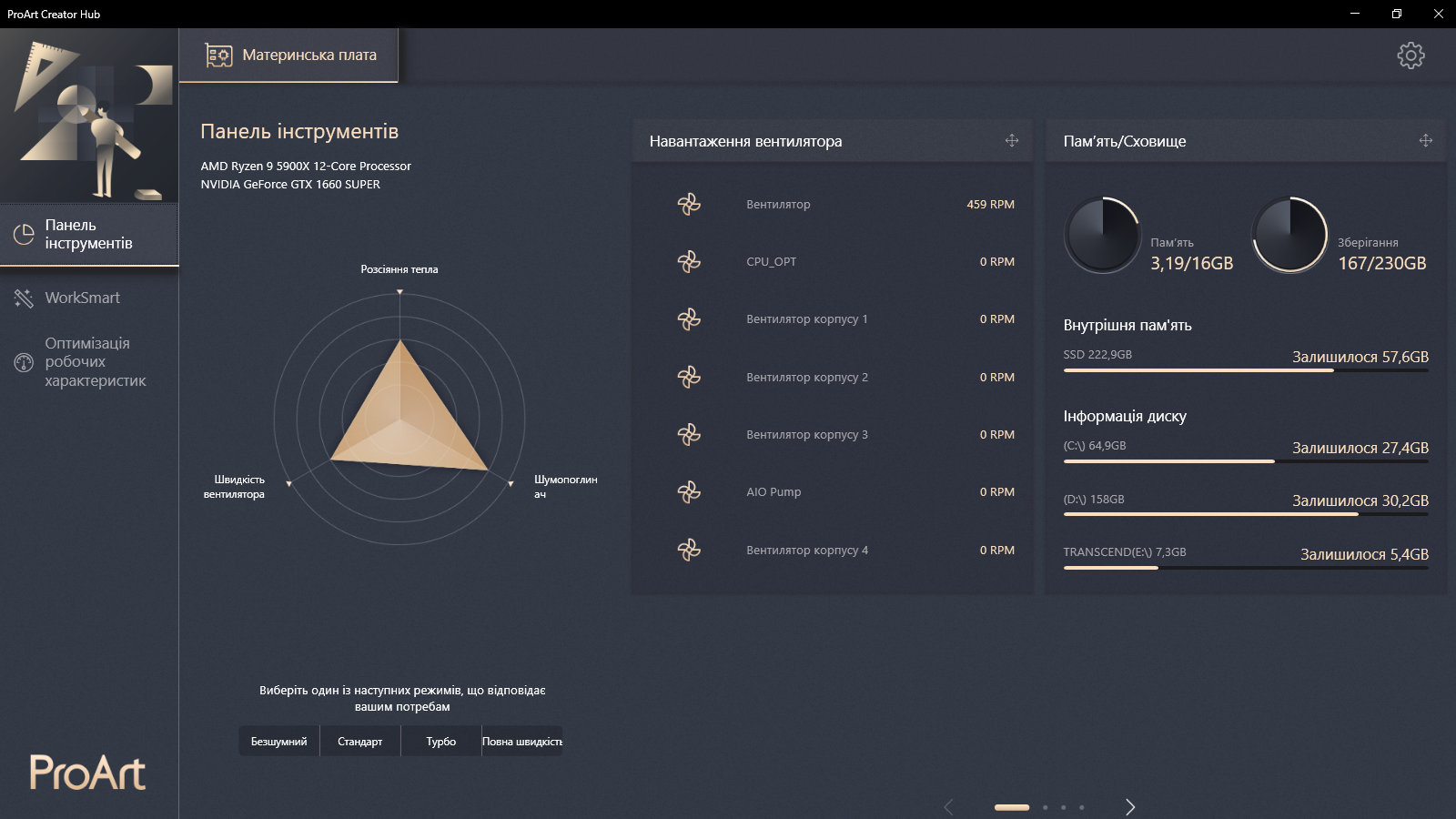Image resolution: width=1456 pixels, height=819 pixels.
Task: Select the Стандарт fan mode
Action: pos(360,742)
